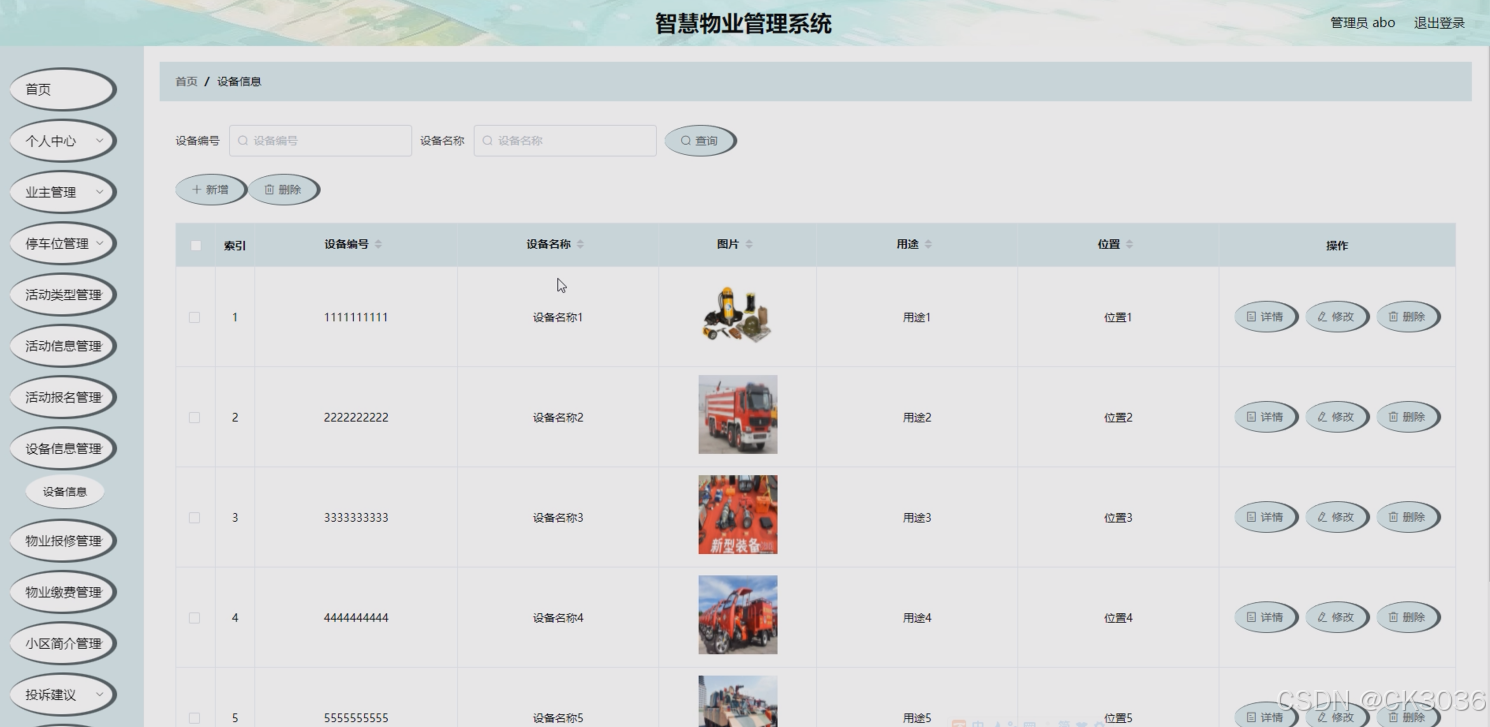1490x727 pixels.
Task: Select checkbox of the 3333333333 row
Action: 195,517
